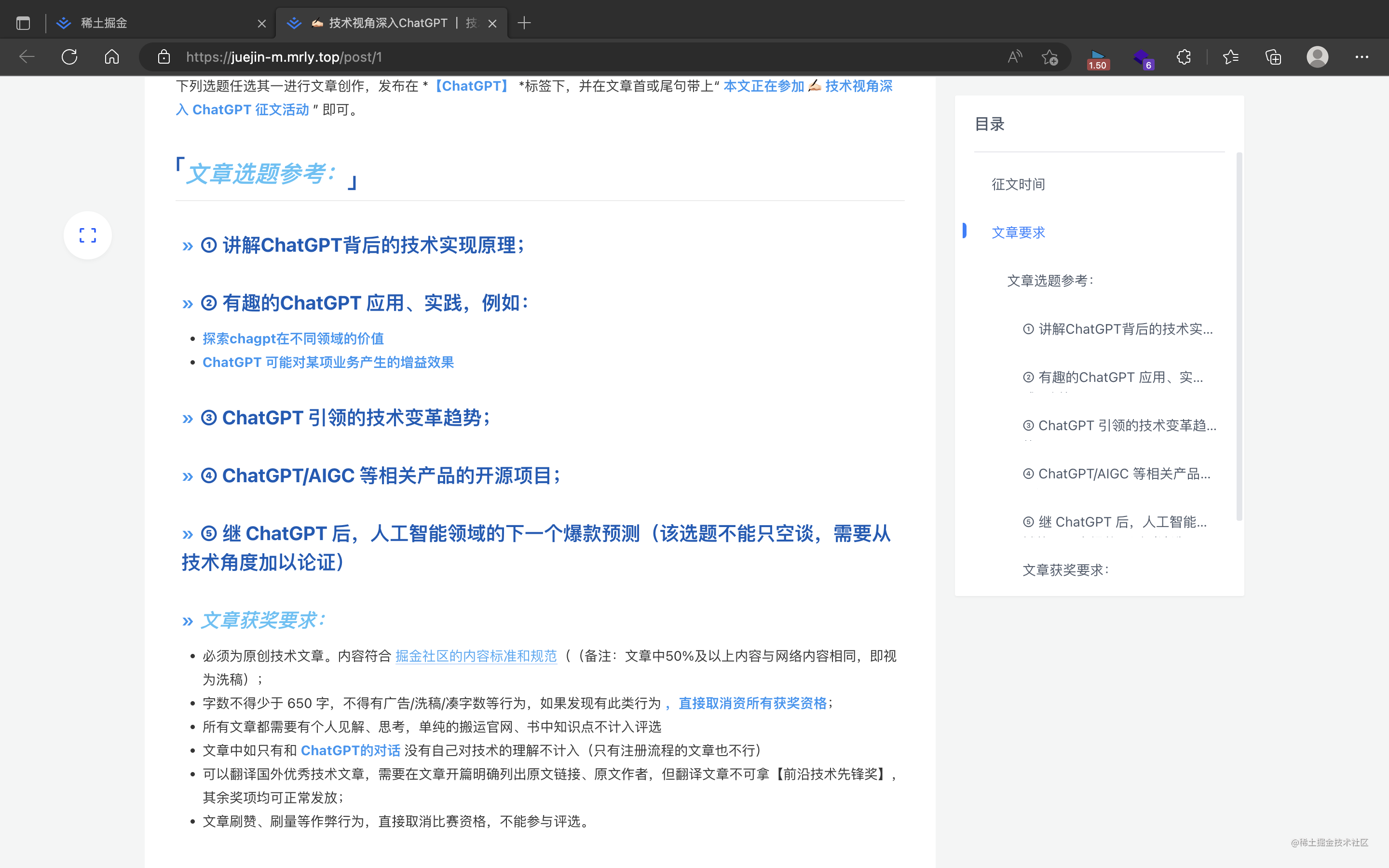Open the purple extension with badge 6
Image resolution: width=1389 pixels, height=868 pixels.
tap(1143, 58)
